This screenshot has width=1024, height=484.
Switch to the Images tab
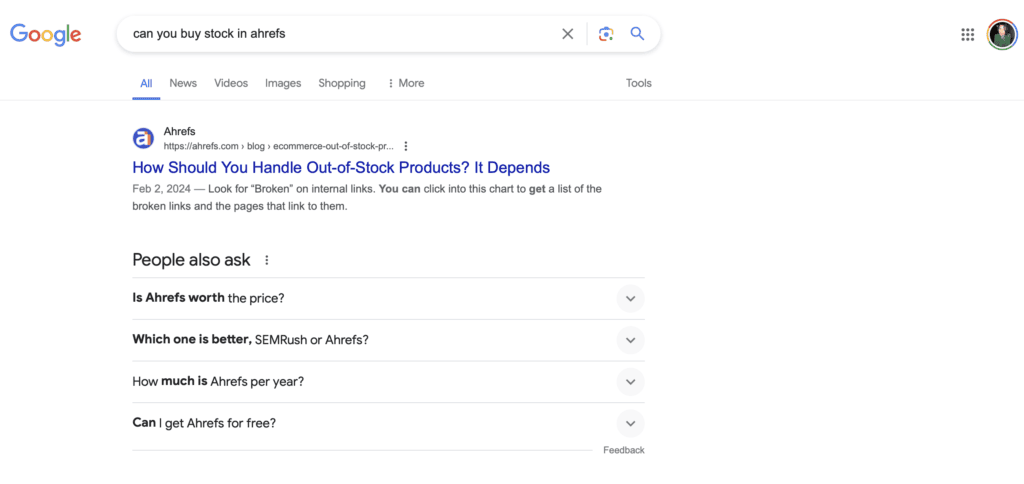(x=283, y=83)
